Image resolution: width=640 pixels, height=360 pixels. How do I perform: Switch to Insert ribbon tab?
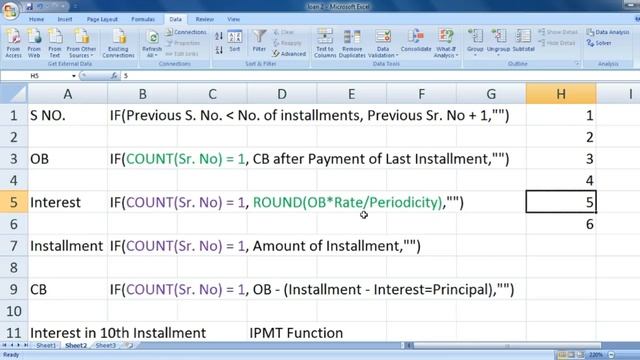coord(64,19)
